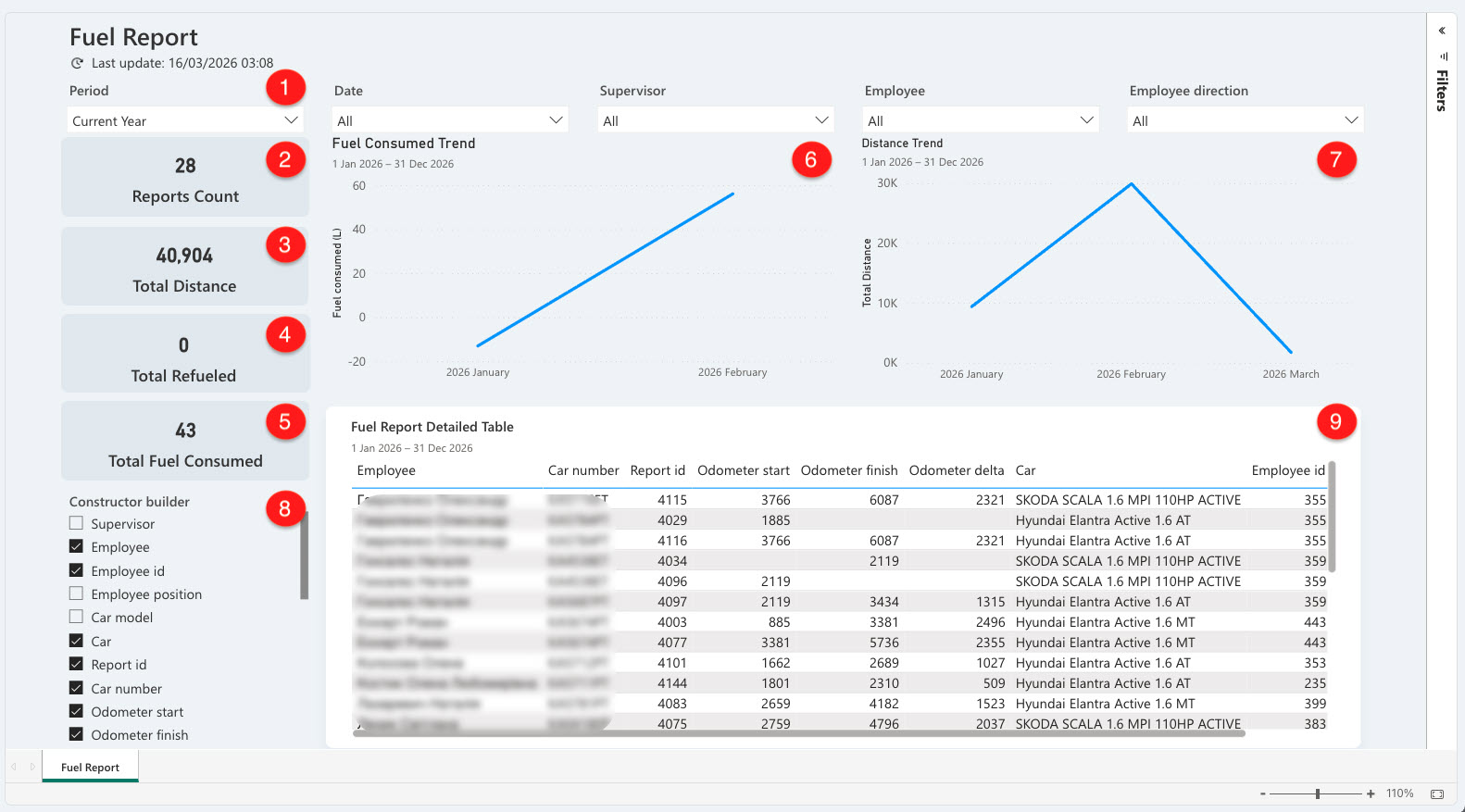Check the Employee position field
The width and height of the screenshot is (1465, 812).
77,593
